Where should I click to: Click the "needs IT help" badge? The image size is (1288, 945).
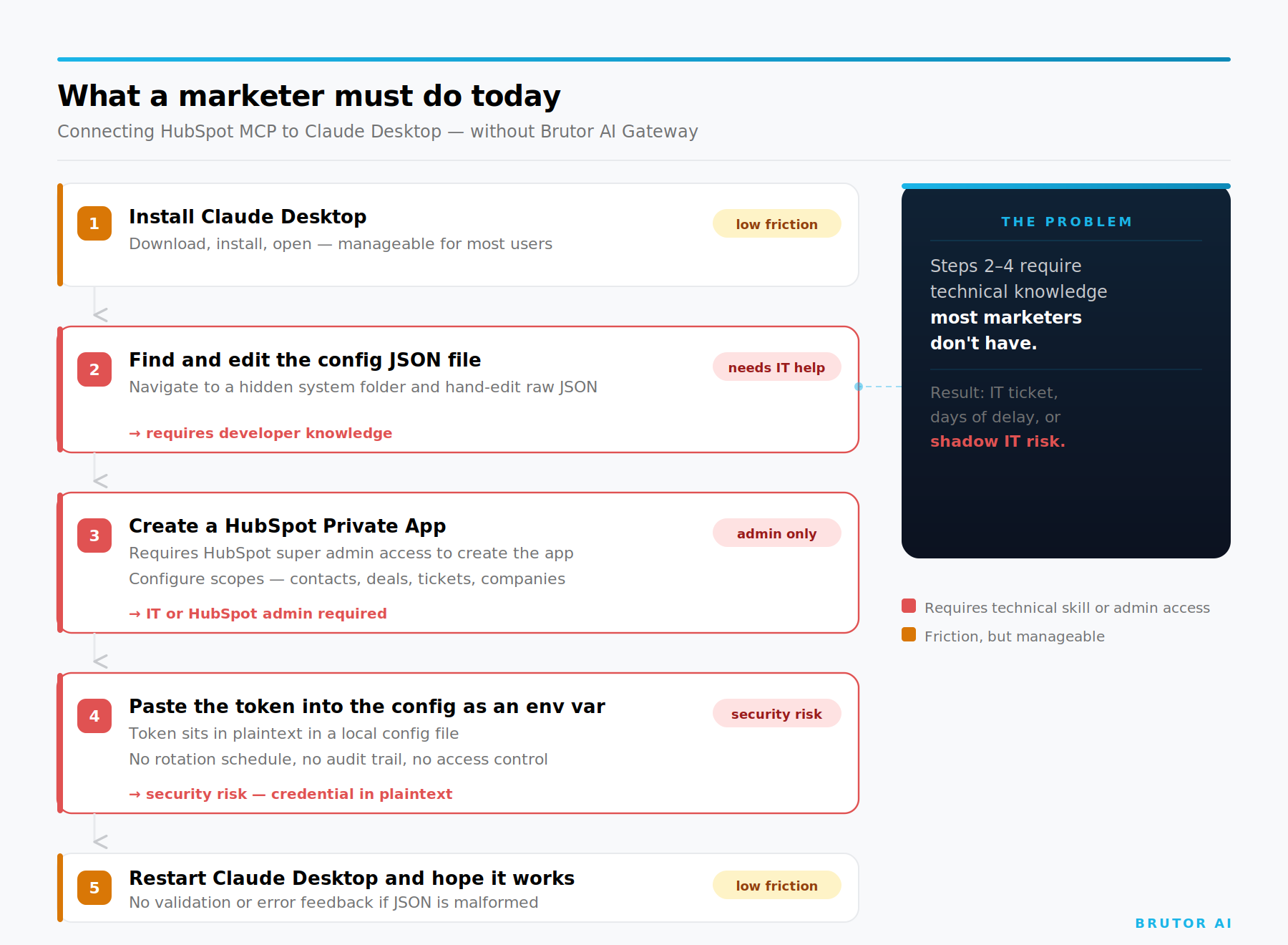tap(776, 367)
